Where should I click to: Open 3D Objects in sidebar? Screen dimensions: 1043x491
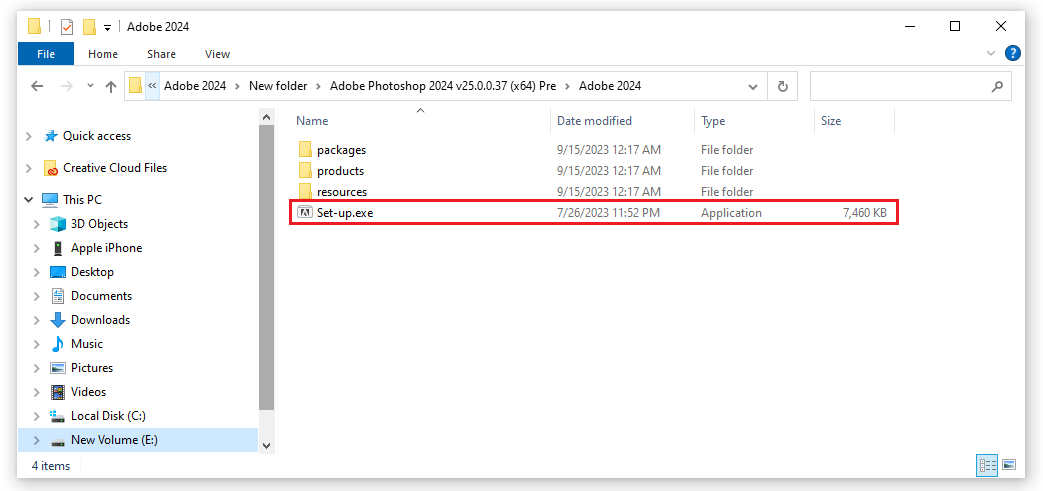coord(99,224)
